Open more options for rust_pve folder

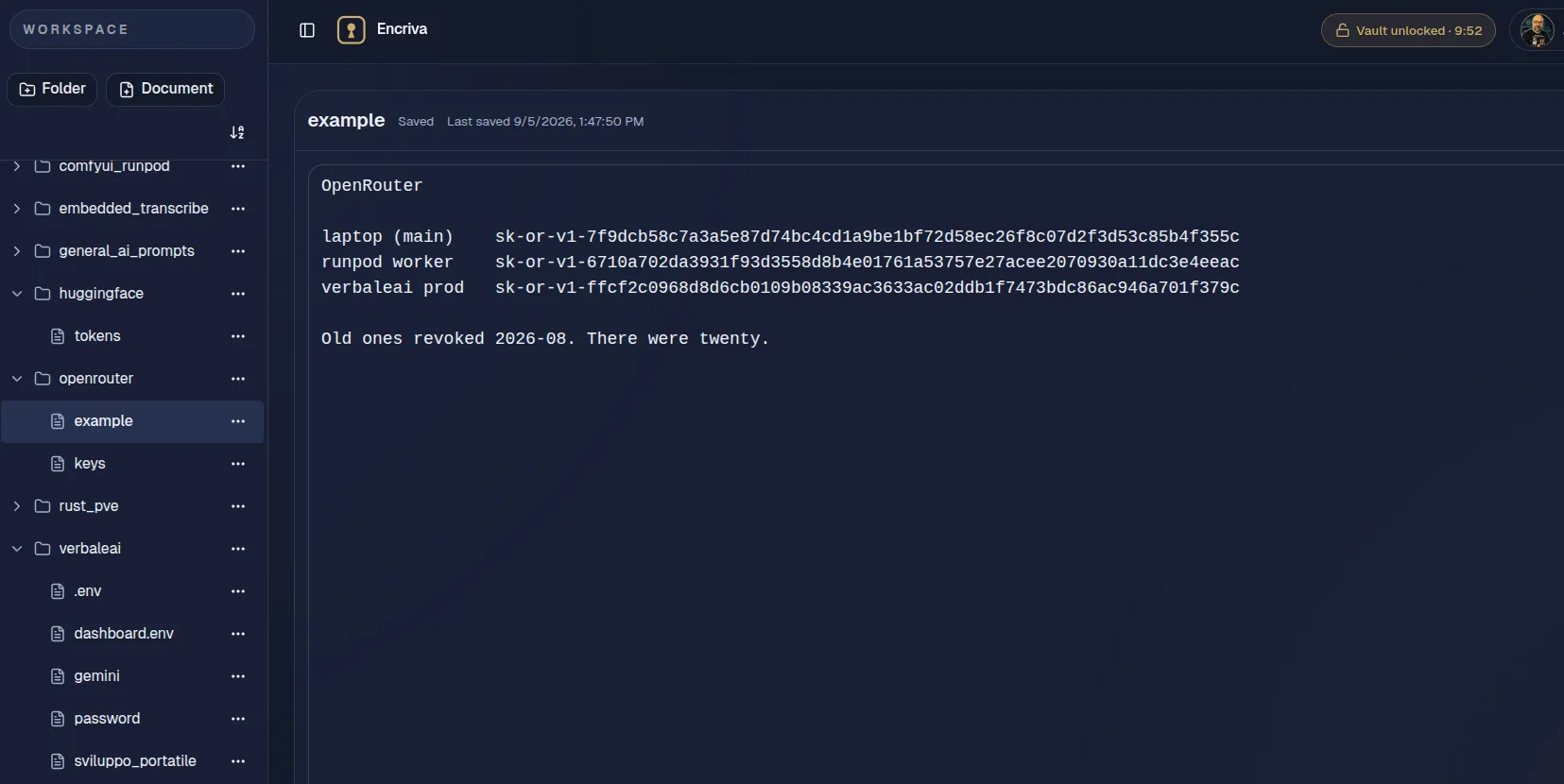point(238,506)
